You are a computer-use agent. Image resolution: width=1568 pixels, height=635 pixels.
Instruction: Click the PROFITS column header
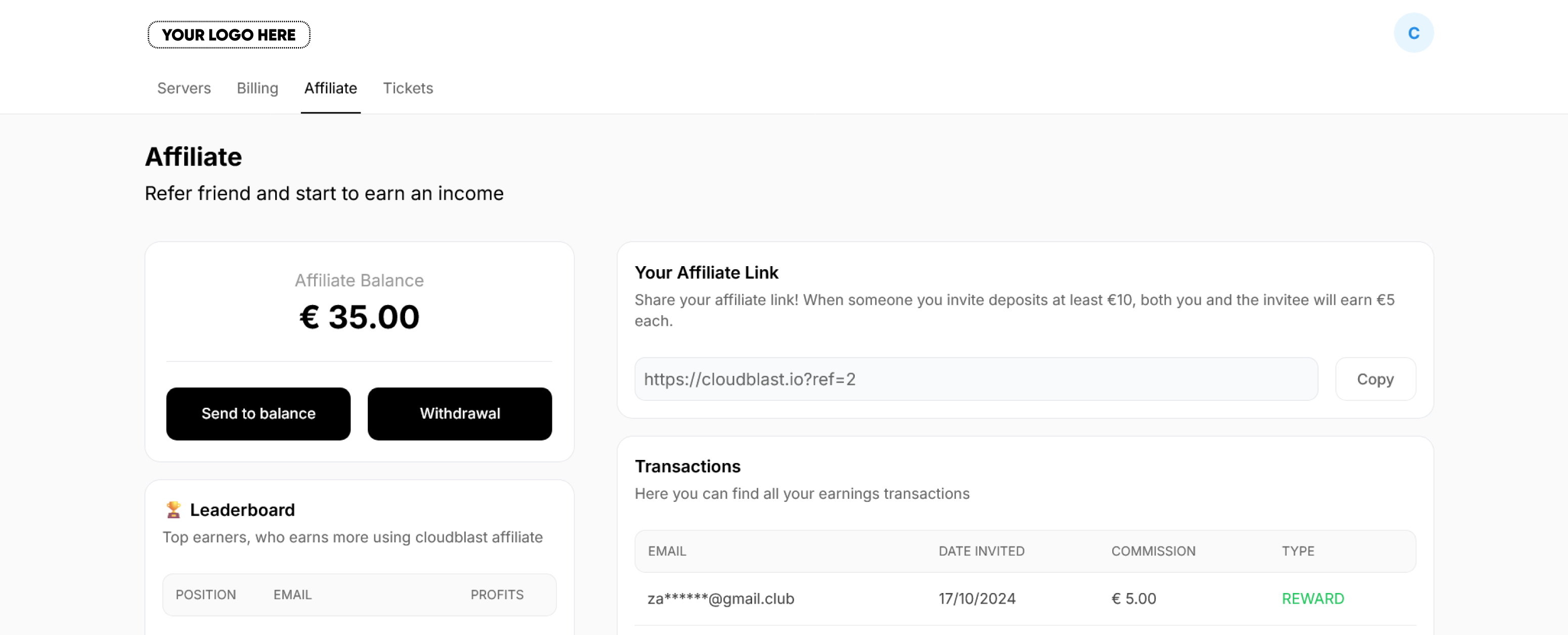tap(497, 595)
